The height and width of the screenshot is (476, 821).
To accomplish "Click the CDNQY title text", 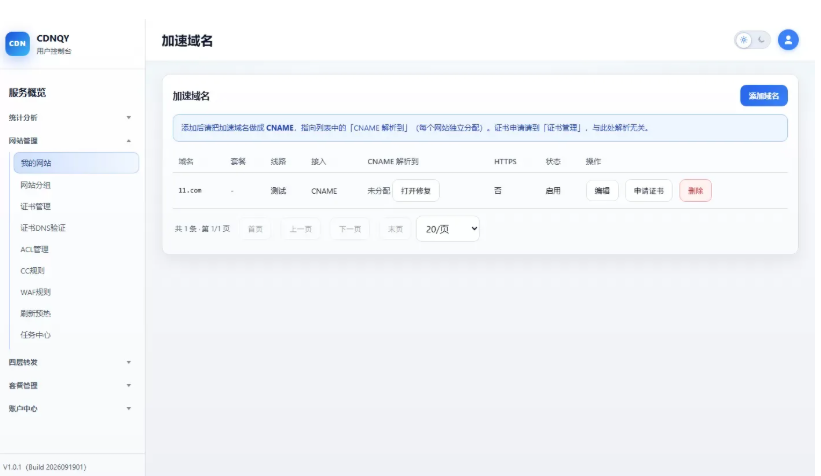I will pyautogui.click(x=53, y=38).
